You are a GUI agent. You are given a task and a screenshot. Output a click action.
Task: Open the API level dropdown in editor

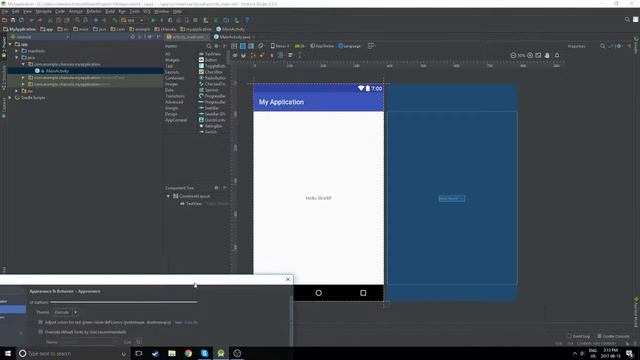[x=300, y=46]
